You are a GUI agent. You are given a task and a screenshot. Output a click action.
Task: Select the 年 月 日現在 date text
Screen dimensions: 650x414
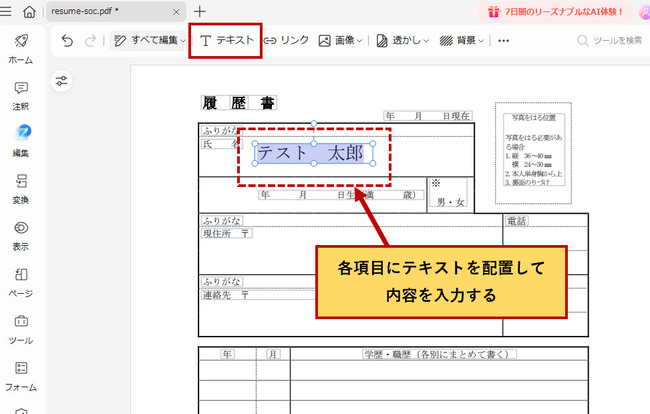pyautogui.click(x=428, y=116)
